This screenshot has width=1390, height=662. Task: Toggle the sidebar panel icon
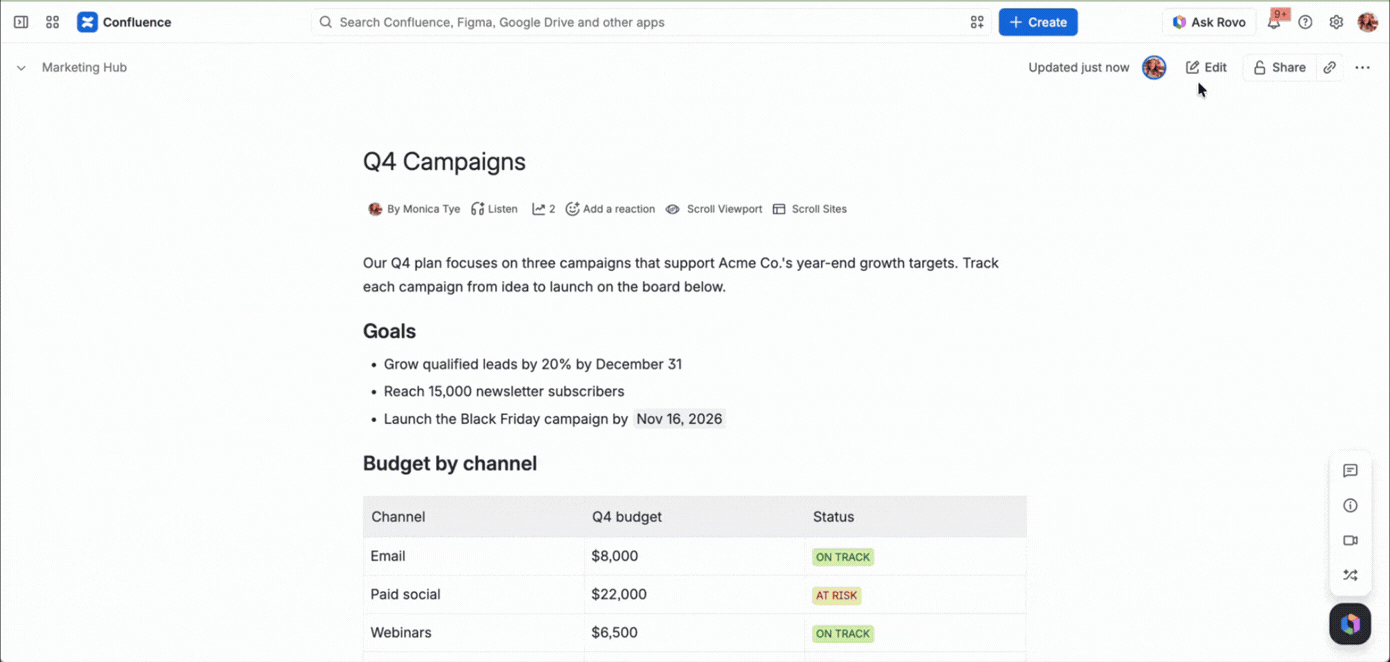[21, 22]
